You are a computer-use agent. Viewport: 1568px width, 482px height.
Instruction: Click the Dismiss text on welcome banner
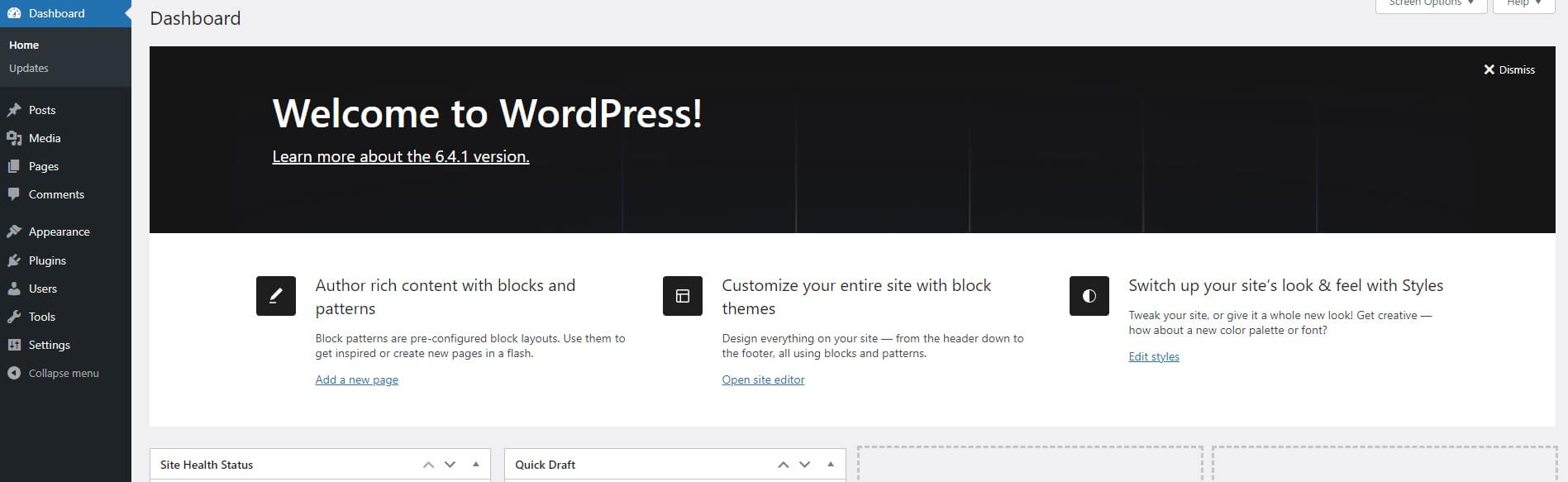[1517, 69]
